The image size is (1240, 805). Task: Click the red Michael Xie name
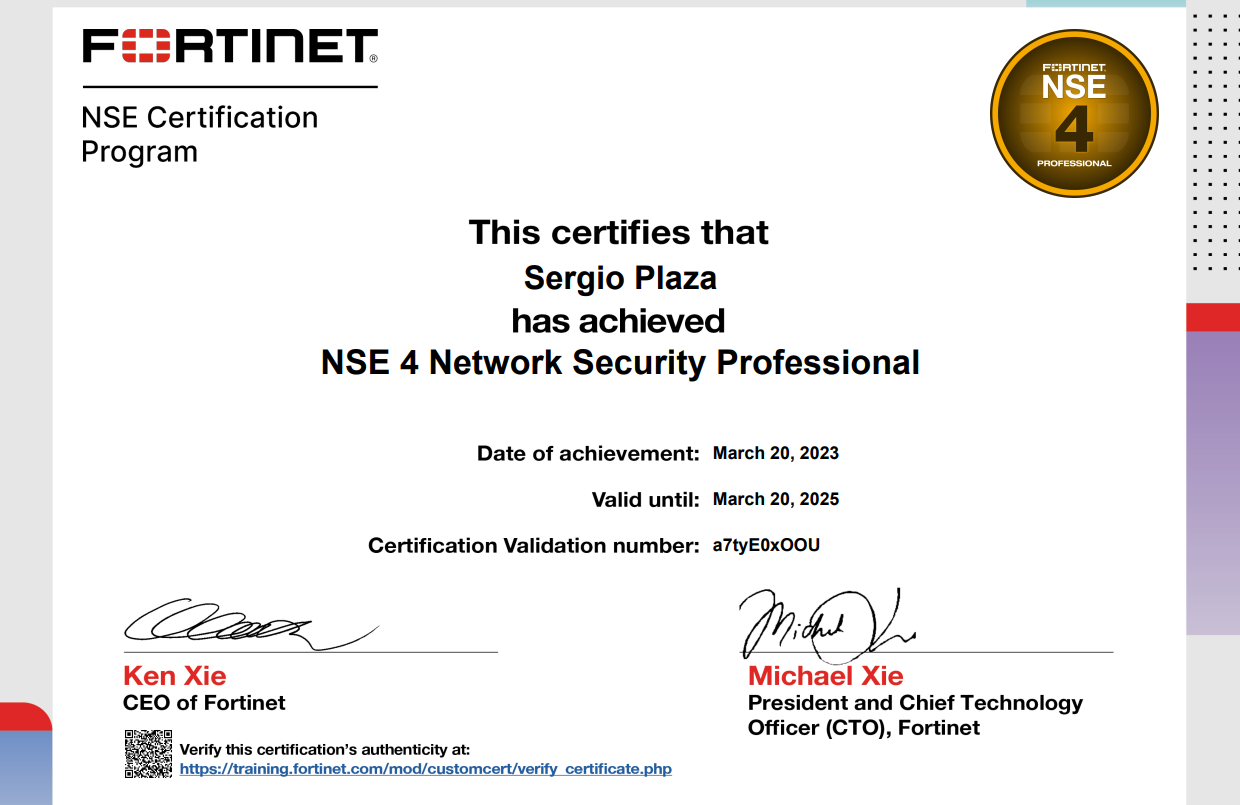[x=825, y=676]
